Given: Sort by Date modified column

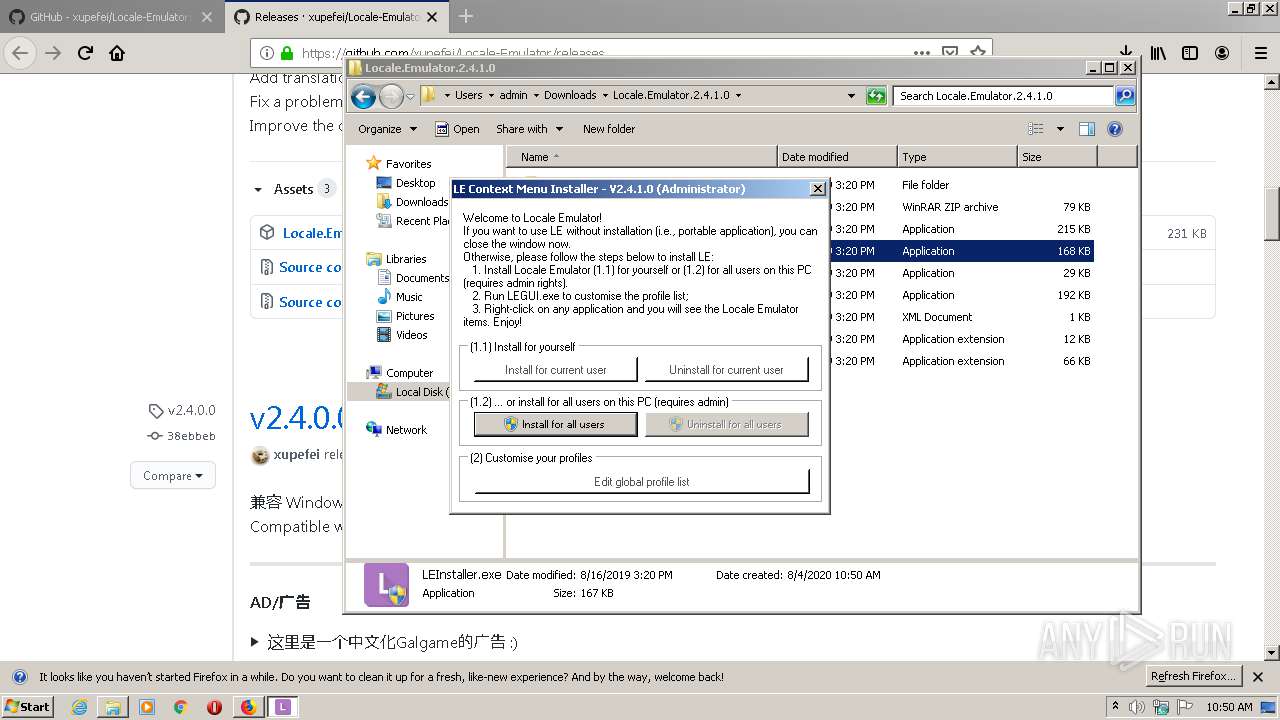Looking at the screenshot, I should (x=837, y=157).
